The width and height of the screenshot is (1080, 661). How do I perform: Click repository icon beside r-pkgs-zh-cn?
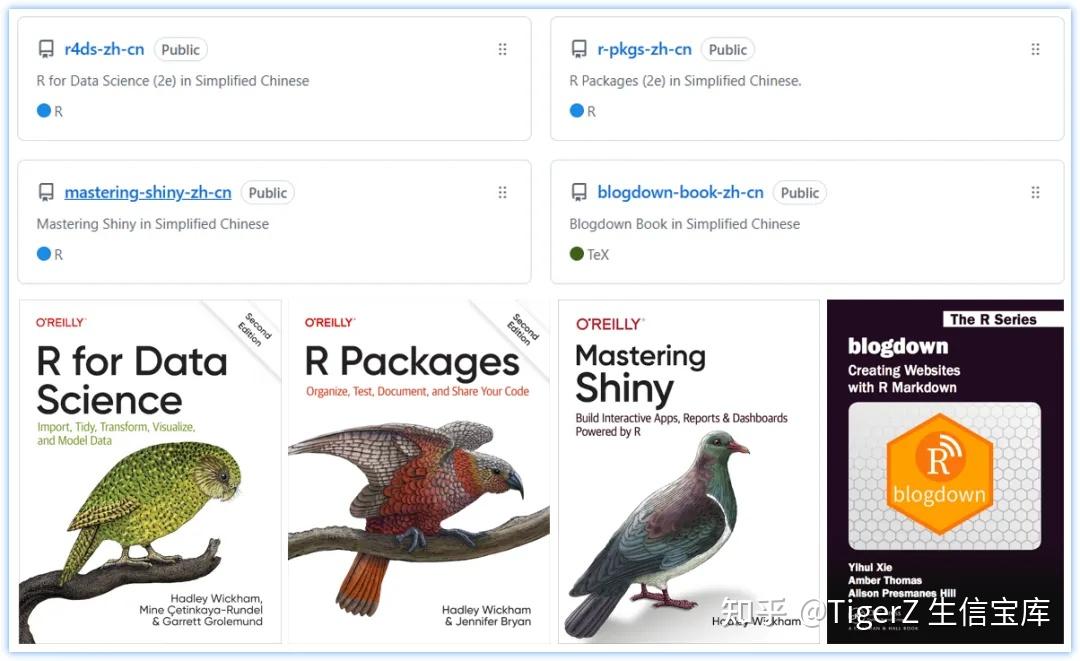click(579, 50)
